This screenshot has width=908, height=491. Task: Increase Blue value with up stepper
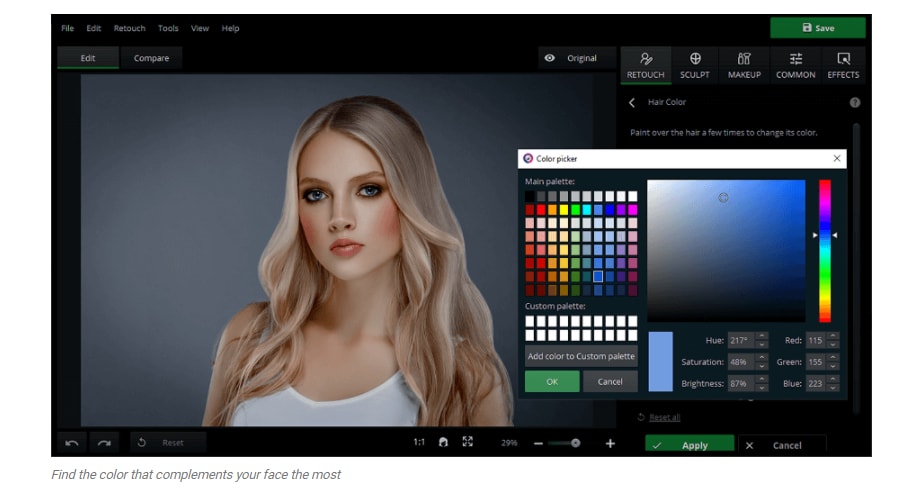833,379
